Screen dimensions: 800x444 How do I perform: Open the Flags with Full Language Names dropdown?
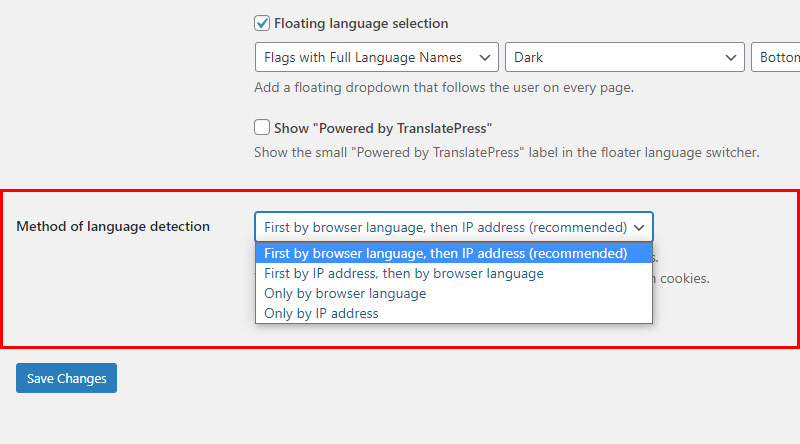[377, 57]
